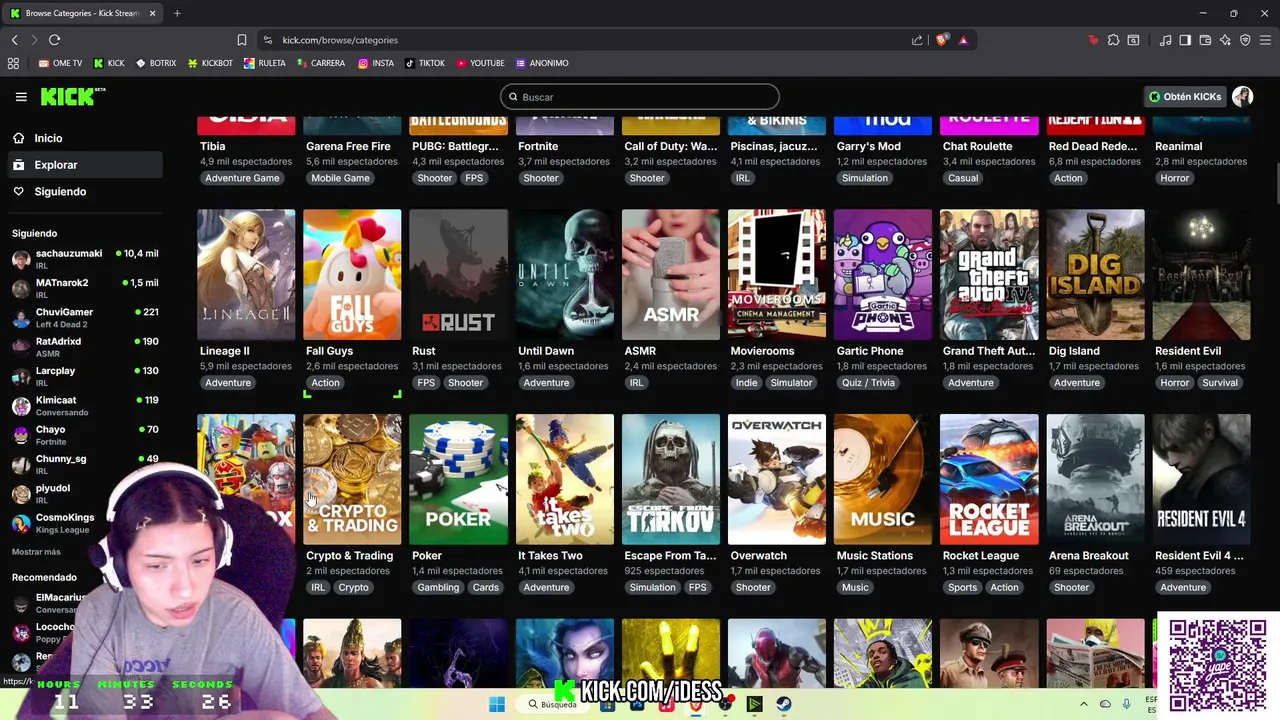The image size is (1280, 720).
Task: Open the Overwatch category cover
Action: (x=777, y=480)
